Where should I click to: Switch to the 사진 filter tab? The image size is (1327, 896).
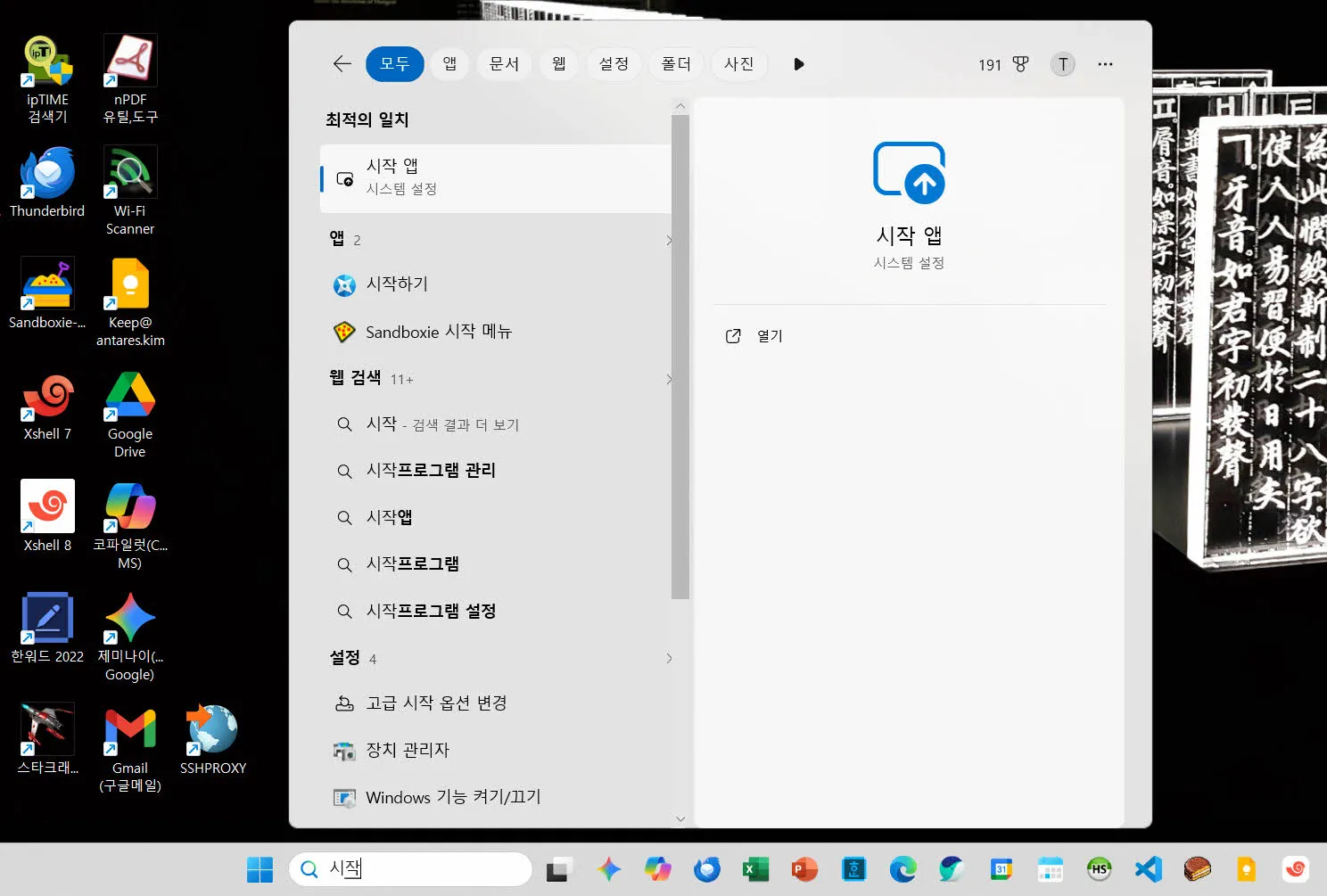(x=738, y=64)
